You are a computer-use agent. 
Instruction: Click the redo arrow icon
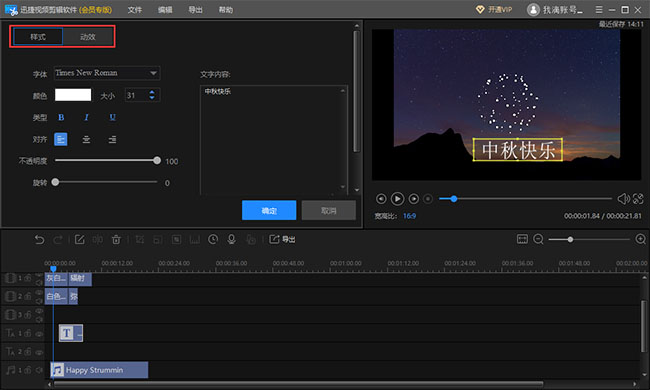coord(58,240)
